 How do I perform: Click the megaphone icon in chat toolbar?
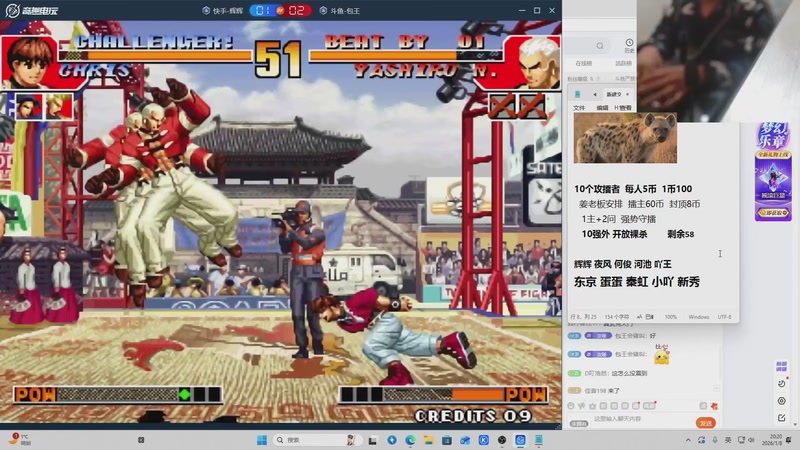pyautogui.click(x=582, y=406)
